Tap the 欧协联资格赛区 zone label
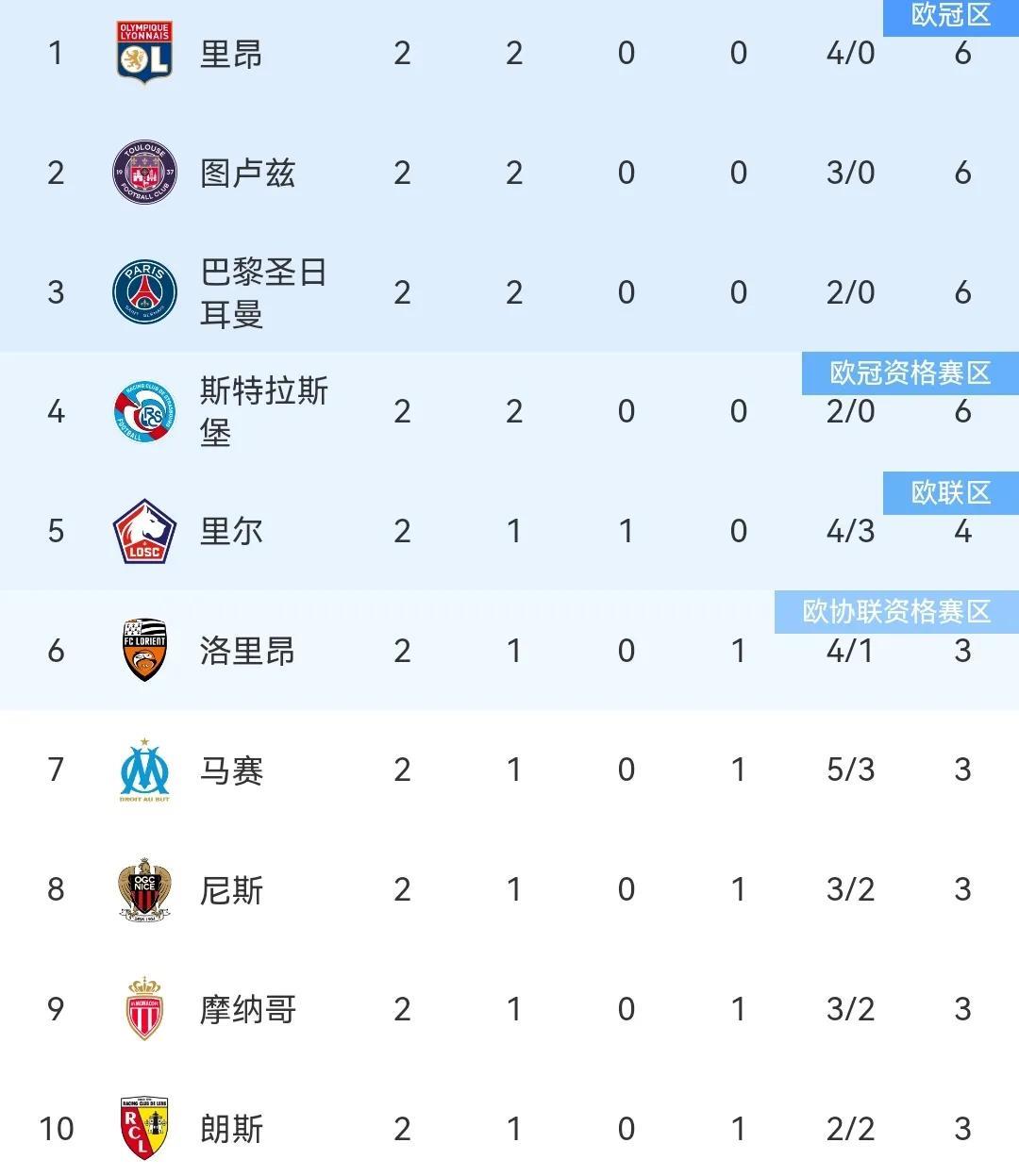 click(896, 612)
